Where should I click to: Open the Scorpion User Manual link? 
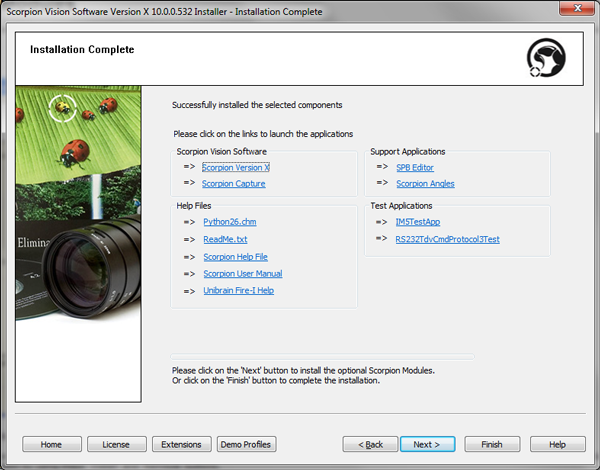(x=243, y=274)
